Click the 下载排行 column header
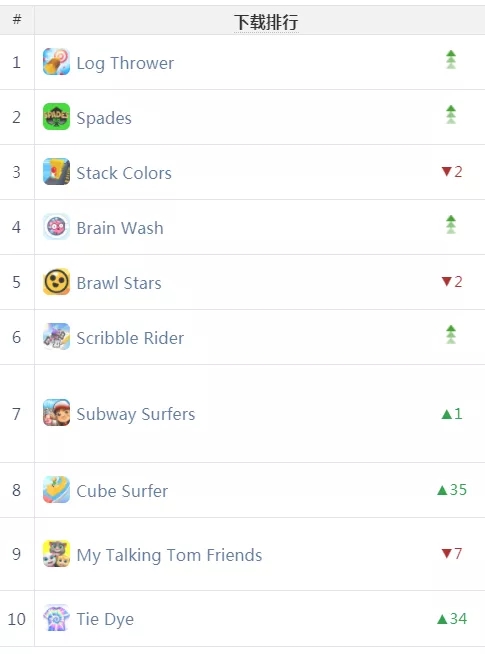This screenshot has width=485, height=654. [x=266, y=22]
